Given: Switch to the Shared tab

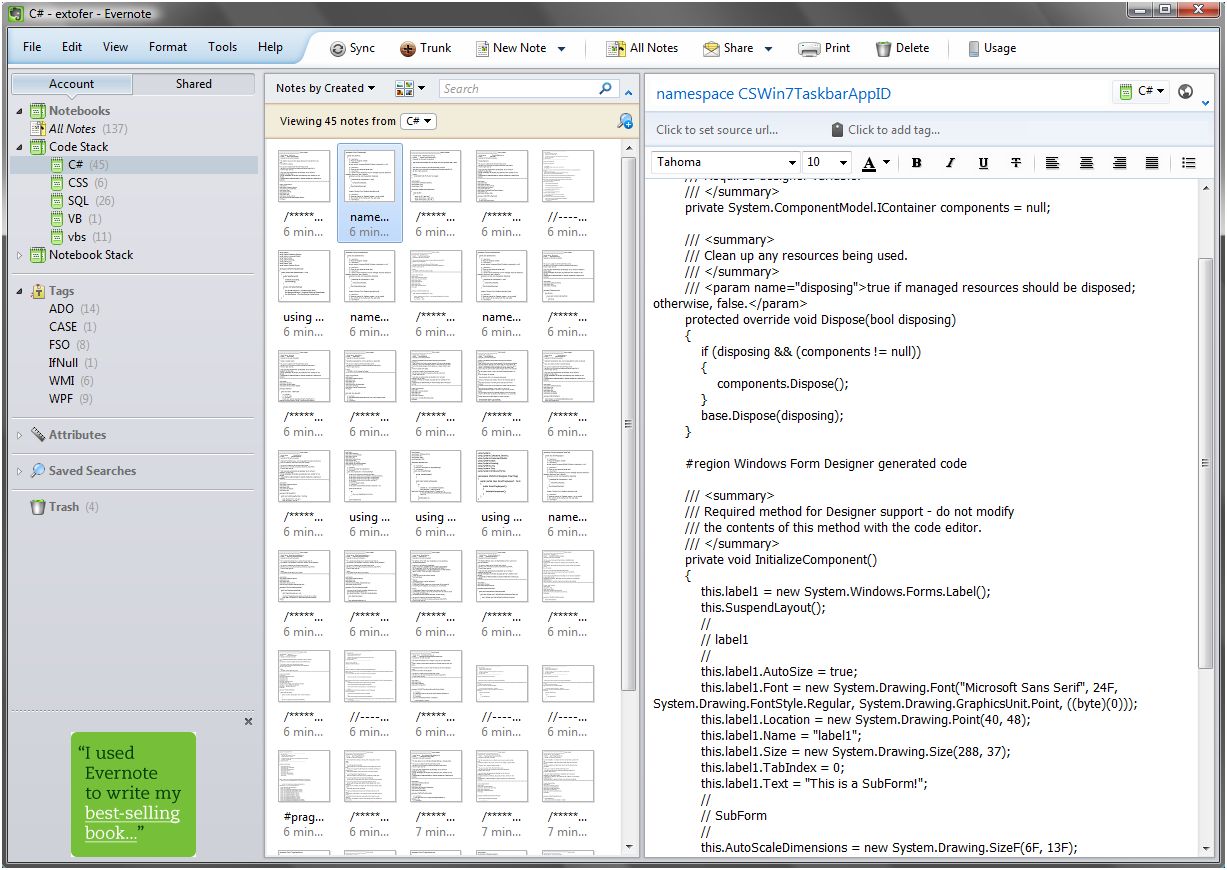Looking at the screenshot, I should 193,84.
